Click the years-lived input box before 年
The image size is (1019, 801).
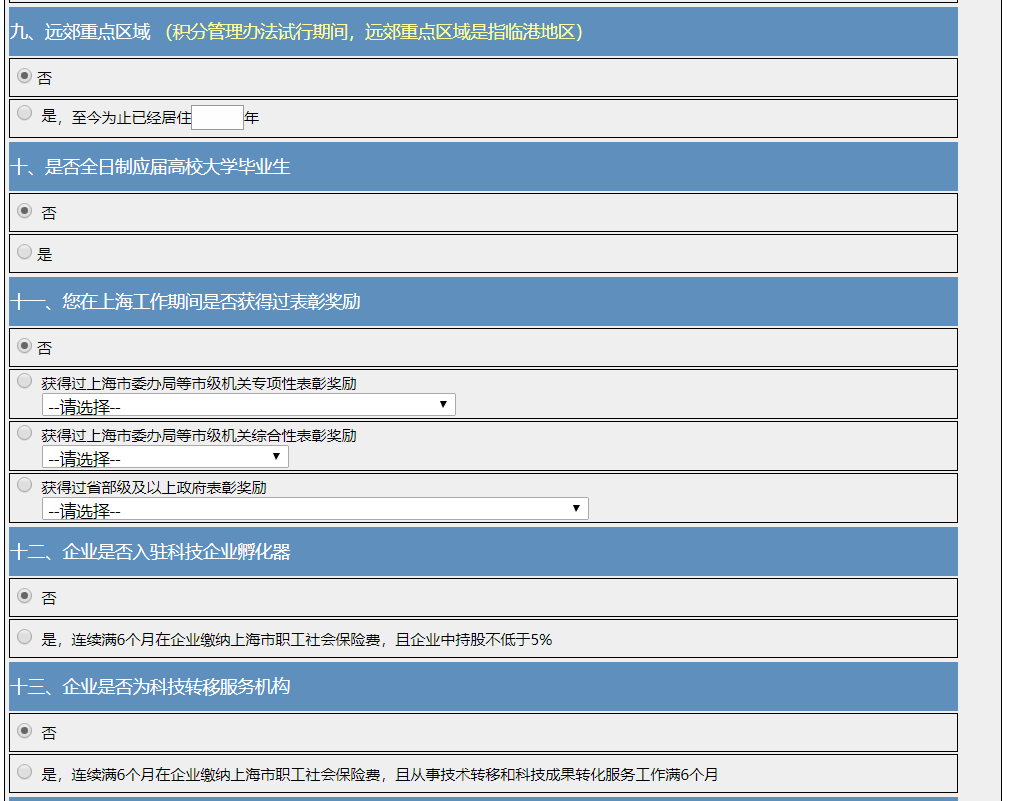coord(217,118)
